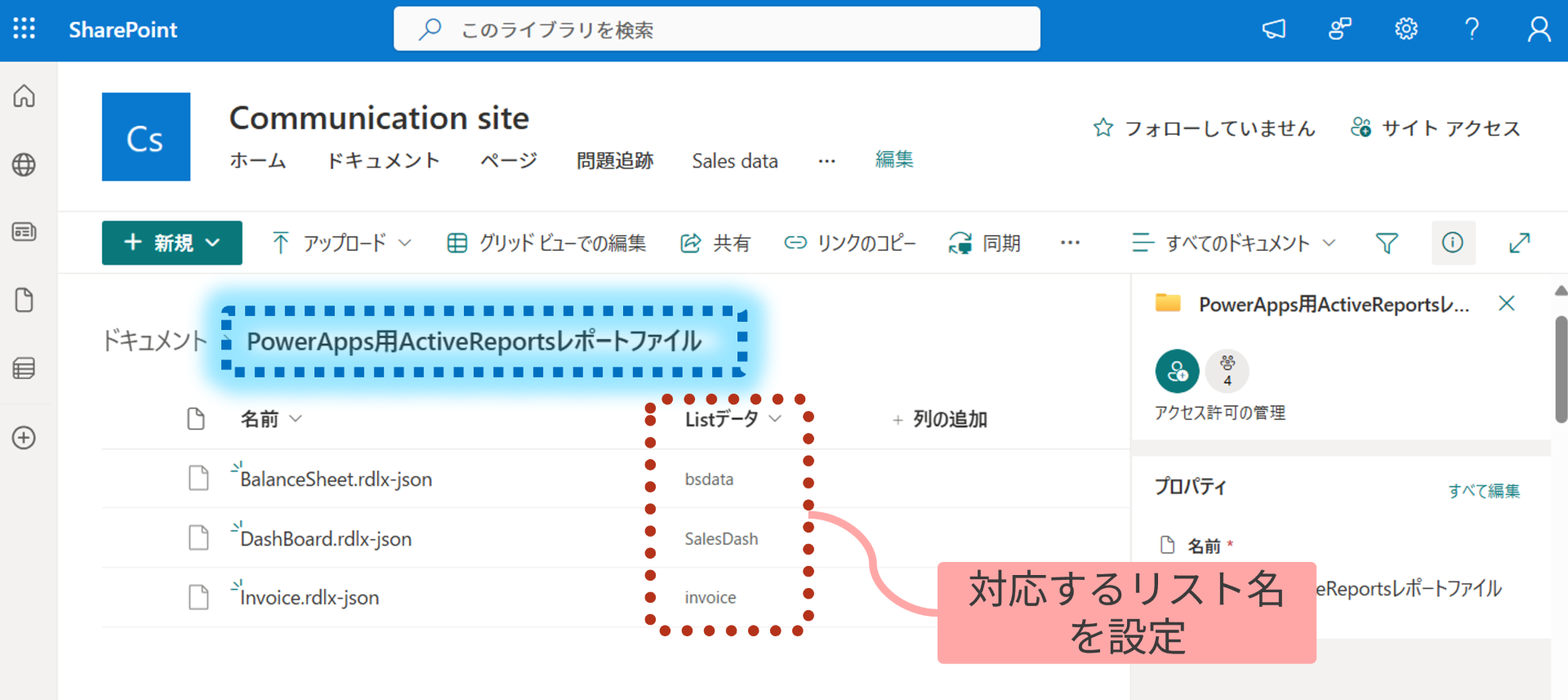The width and height of the screenshot is (1568, 700).
Task: Toggle the details pane info icon
Action: 1453,243
